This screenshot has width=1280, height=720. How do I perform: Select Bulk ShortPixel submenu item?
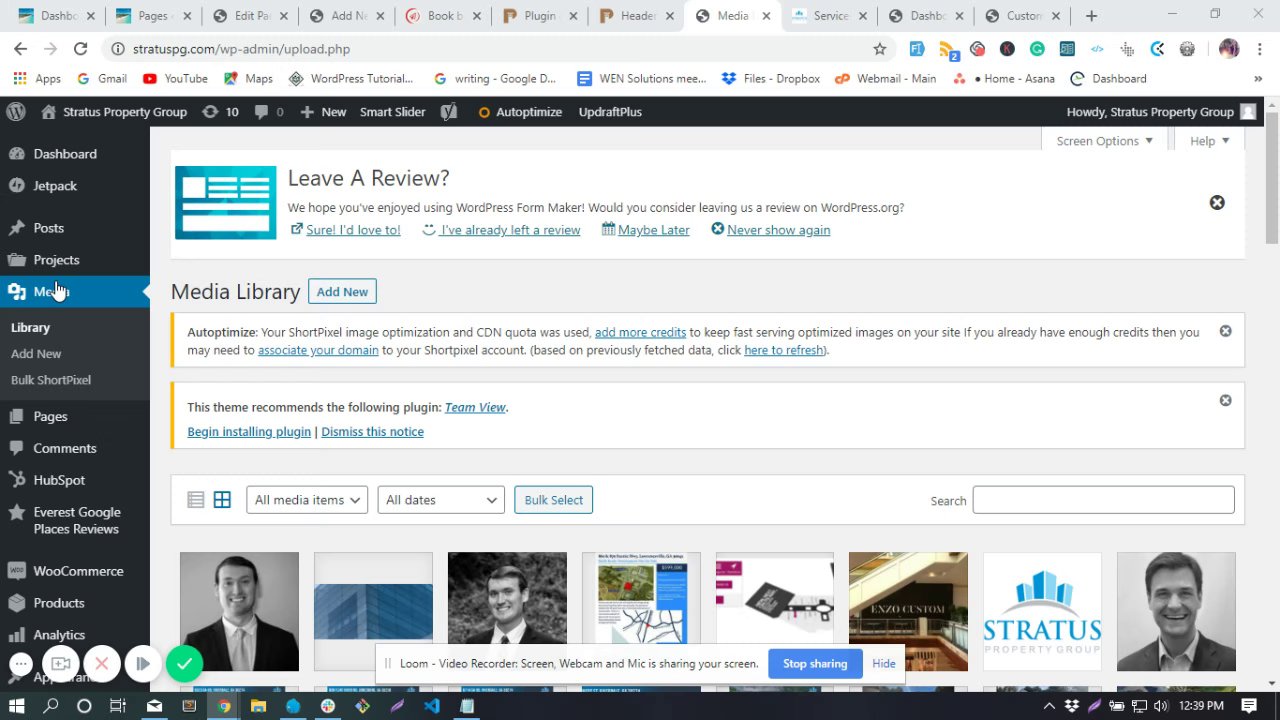[x=51, y=380]
